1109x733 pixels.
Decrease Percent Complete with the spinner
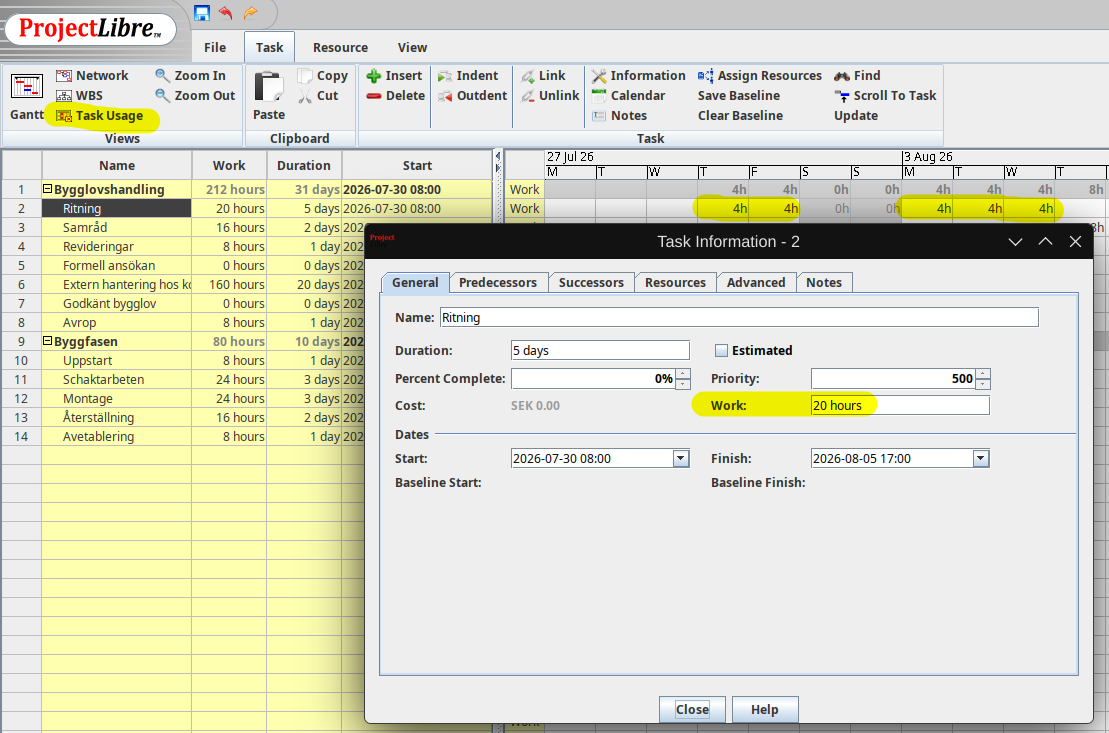pos(683,383)
